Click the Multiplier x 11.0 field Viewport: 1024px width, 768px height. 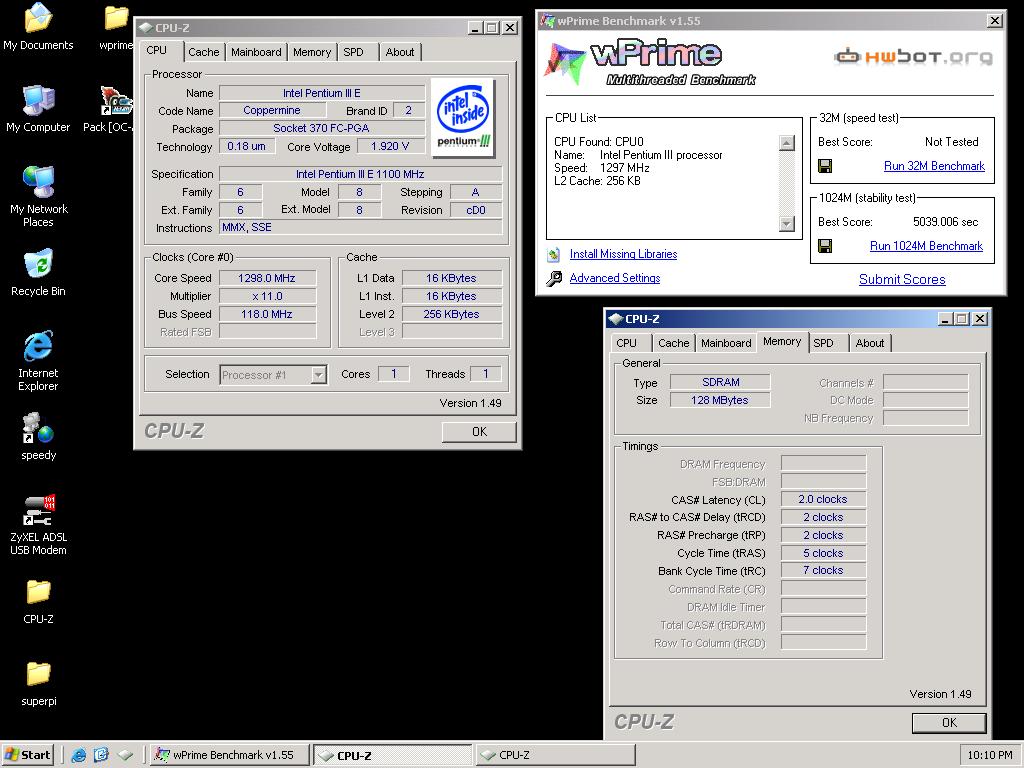point(268,296)
